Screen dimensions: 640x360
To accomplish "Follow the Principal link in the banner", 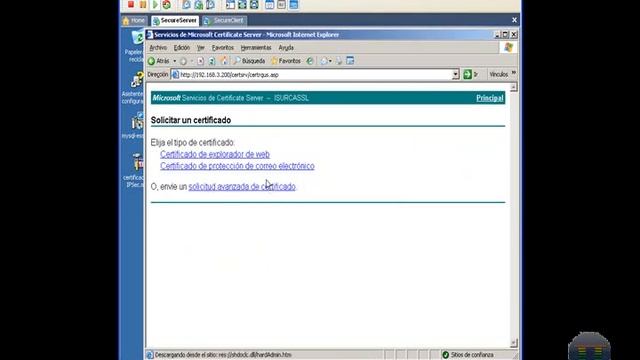I will coord(490,98).
